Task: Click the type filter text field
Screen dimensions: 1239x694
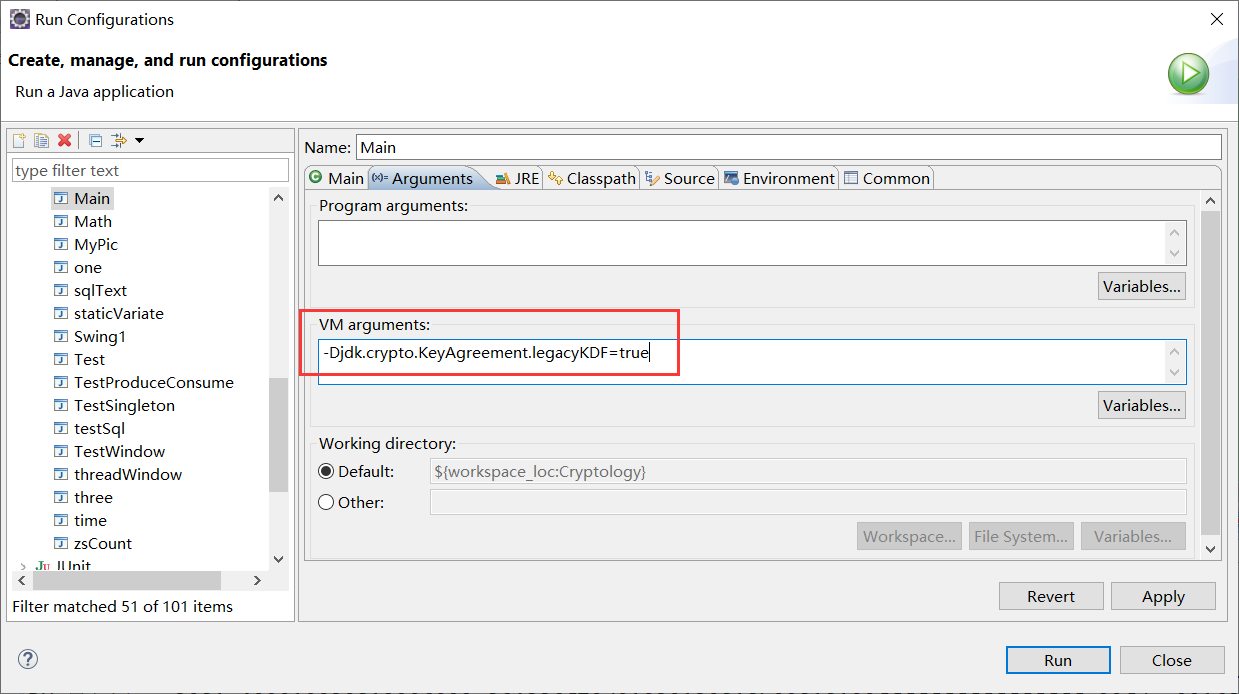Action: click(150, 170)
